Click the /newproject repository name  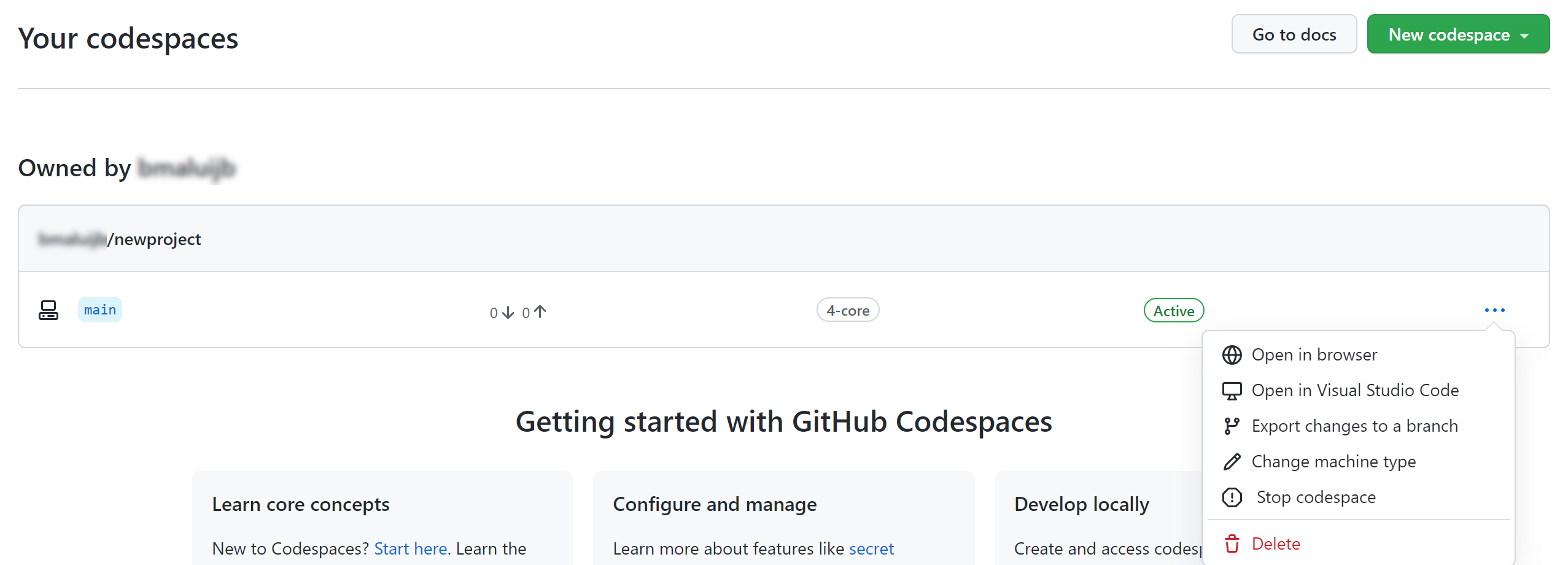[154, 239]
